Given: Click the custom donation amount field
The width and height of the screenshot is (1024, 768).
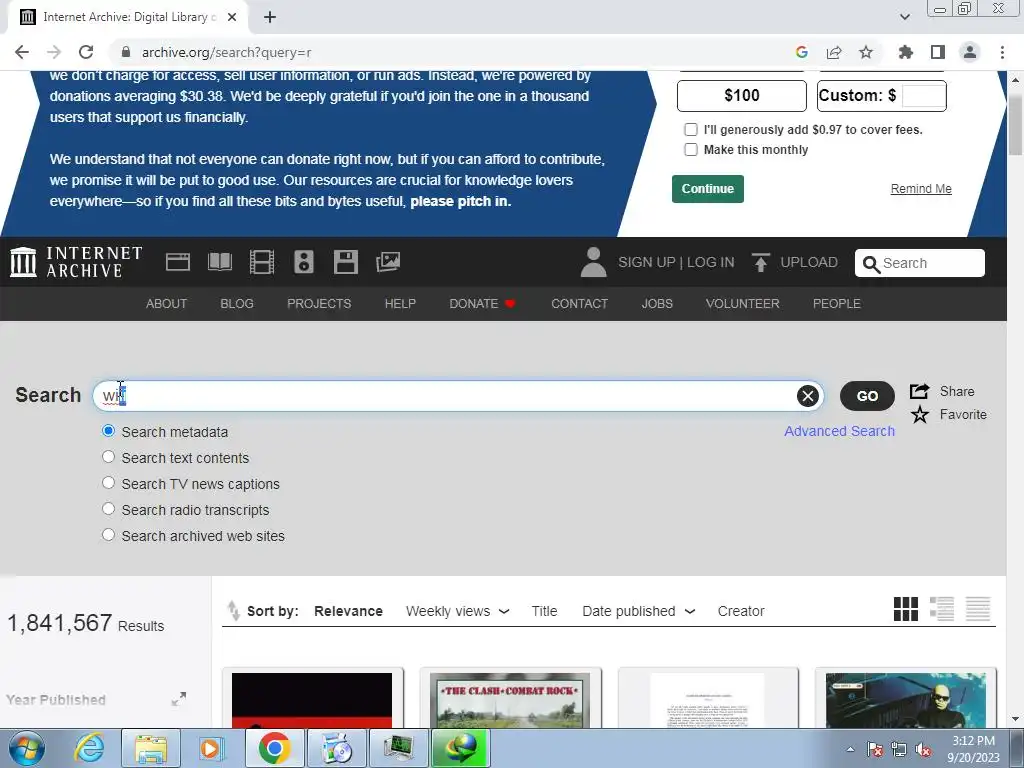Looking at the screenshot, I should tap(923, 95).
